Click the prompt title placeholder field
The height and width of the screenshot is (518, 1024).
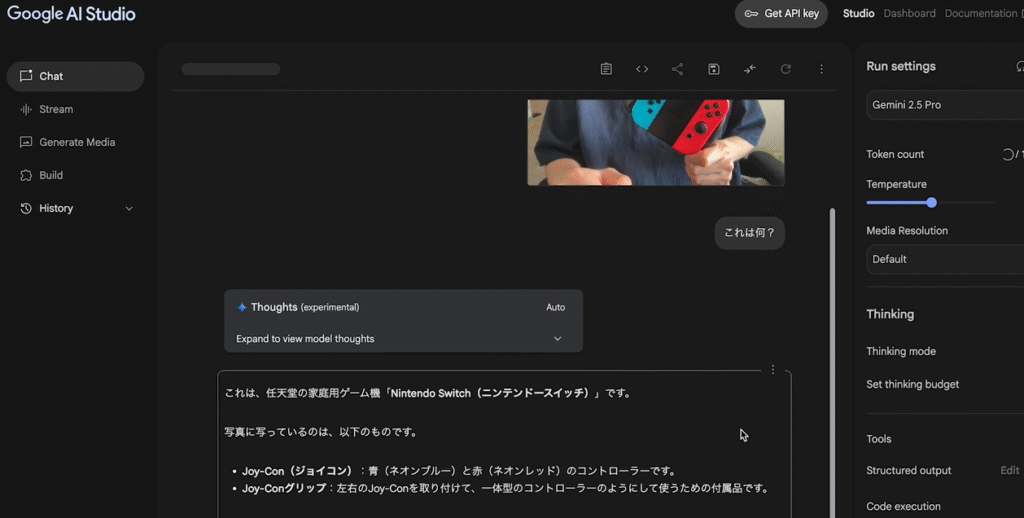231,69
